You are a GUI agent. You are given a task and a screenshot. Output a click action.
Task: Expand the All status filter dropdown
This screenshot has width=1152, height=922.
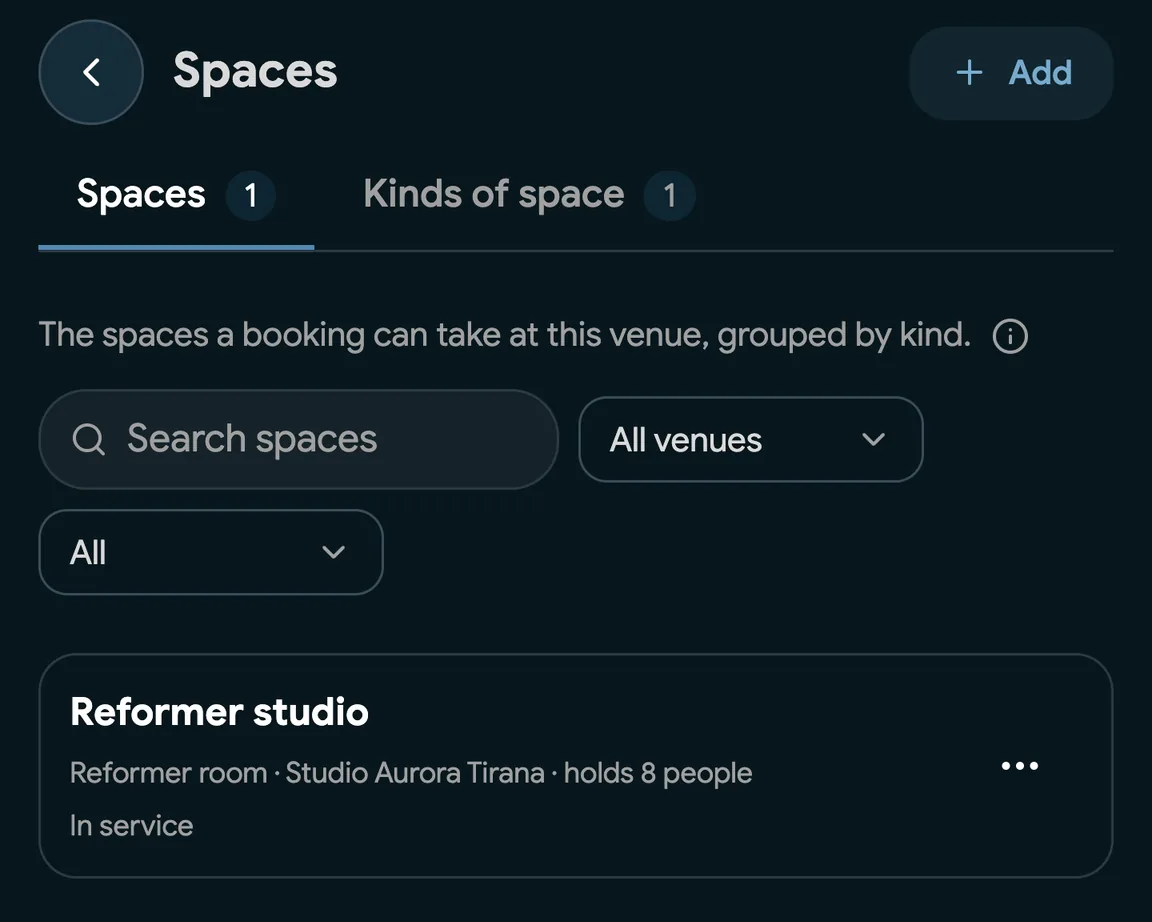point(211,552)
